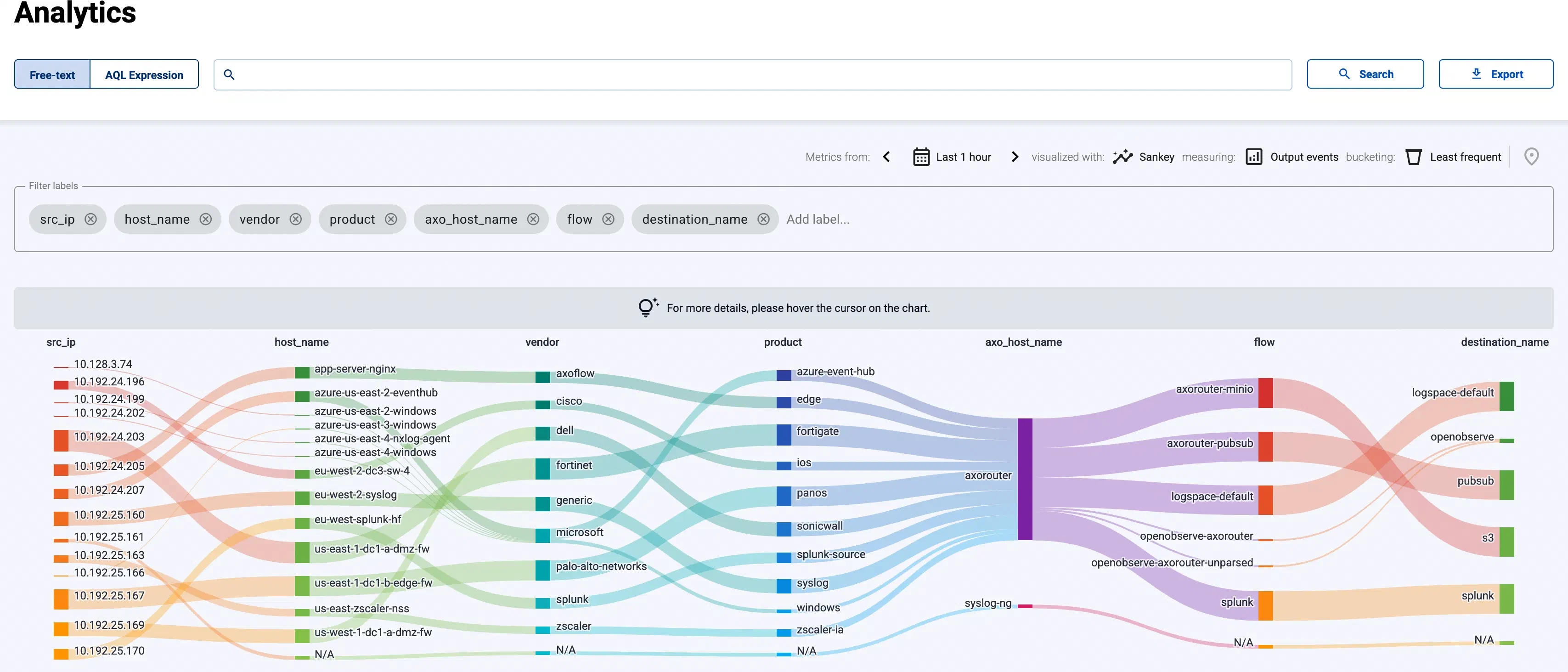Click the Search button
This screenshot has height=672, width=1568.
[x=1365, y=74]
